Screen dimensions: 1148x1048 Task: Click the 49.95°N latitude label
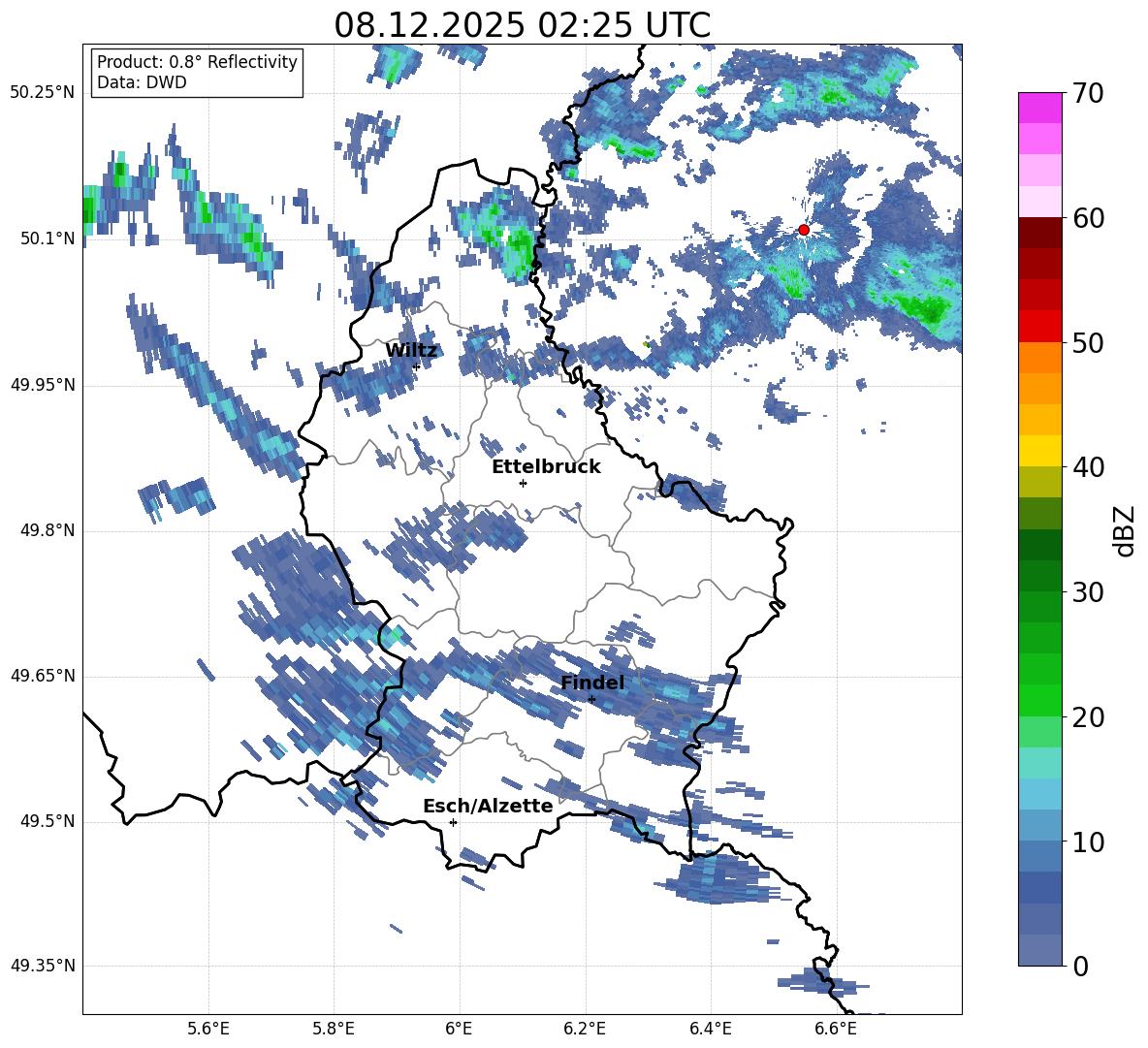(43, 385)
